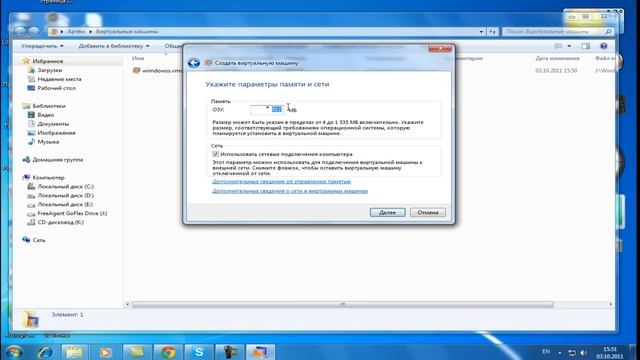Screen dimensions: 640x360
Task: Open the Изображения library
Action: point(56,133)
